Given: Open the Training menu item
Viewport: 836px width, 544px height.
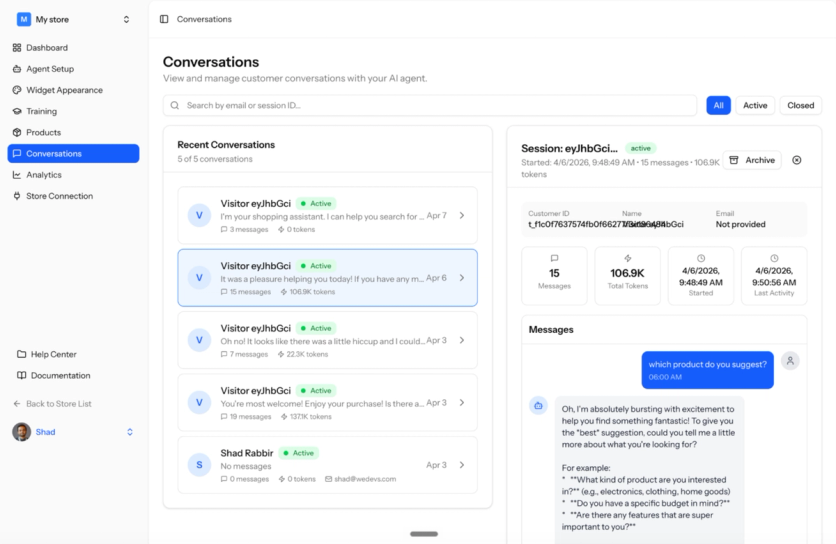Looking at the screenshot, I should (x=74, y=111).
